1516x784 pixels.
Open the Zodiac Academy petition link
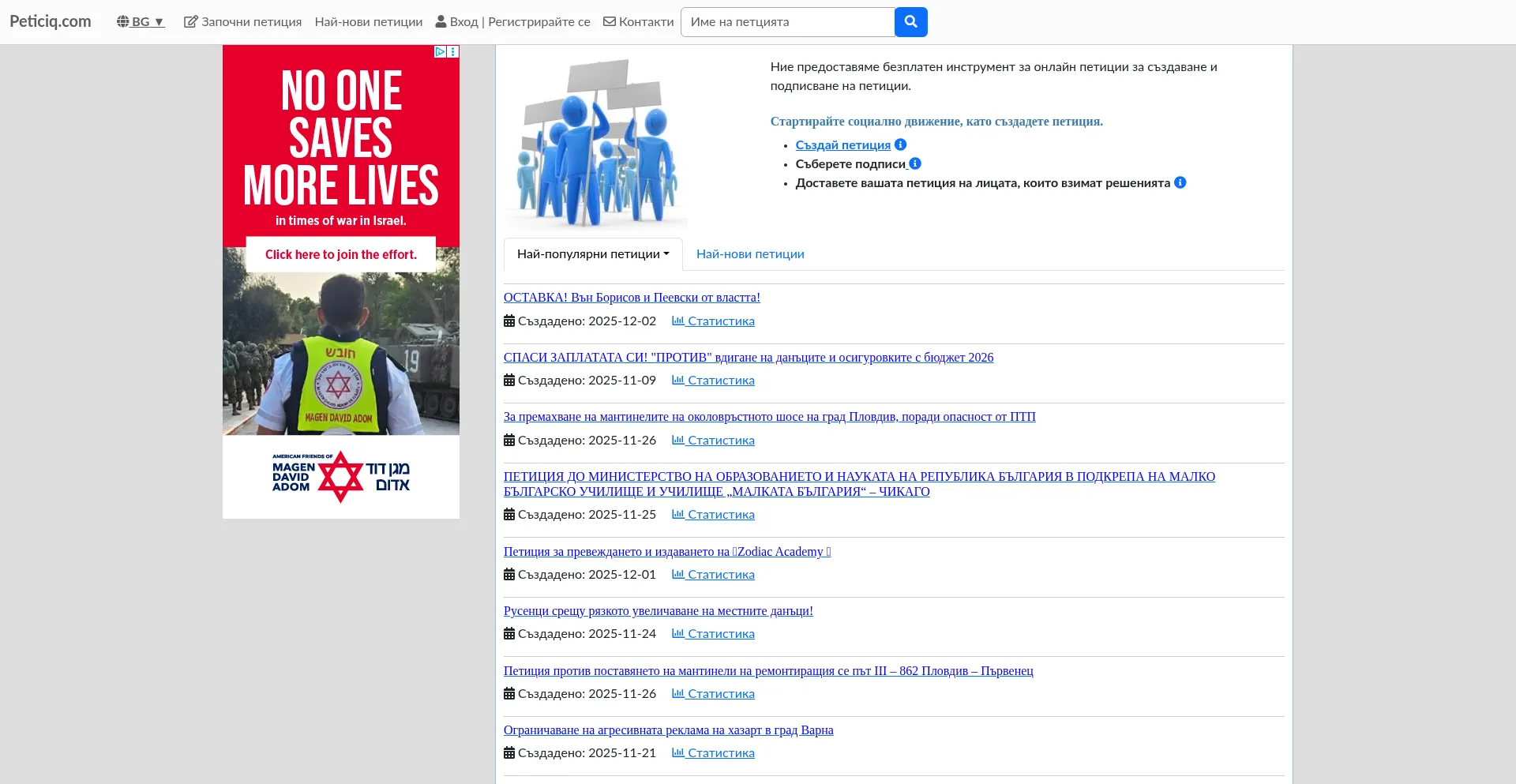pos(667,552)
